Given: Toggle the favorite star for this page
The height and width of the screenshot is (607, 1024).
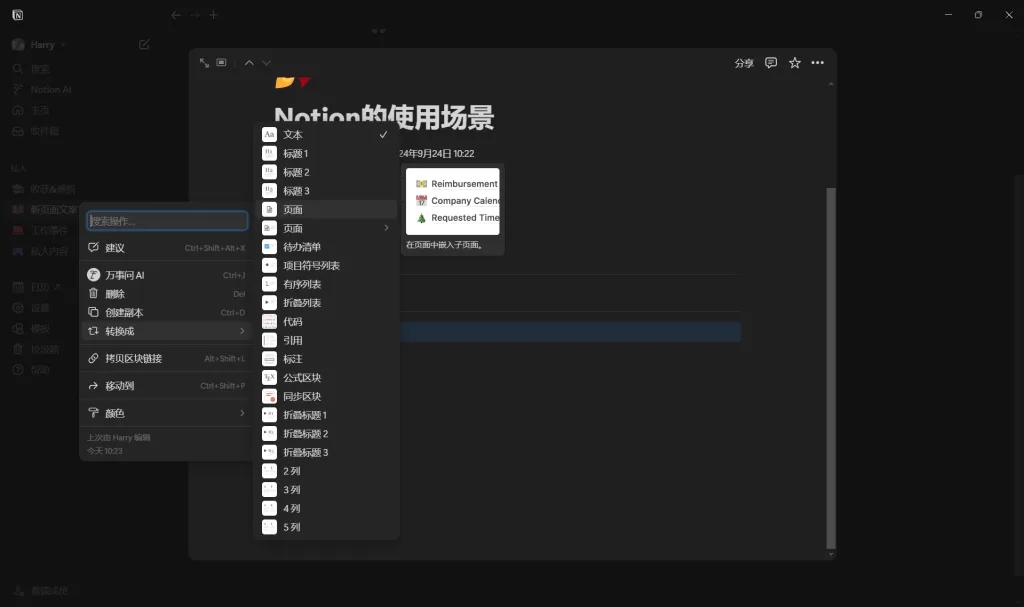Looking at the screenshot, I should click(795, 63).
